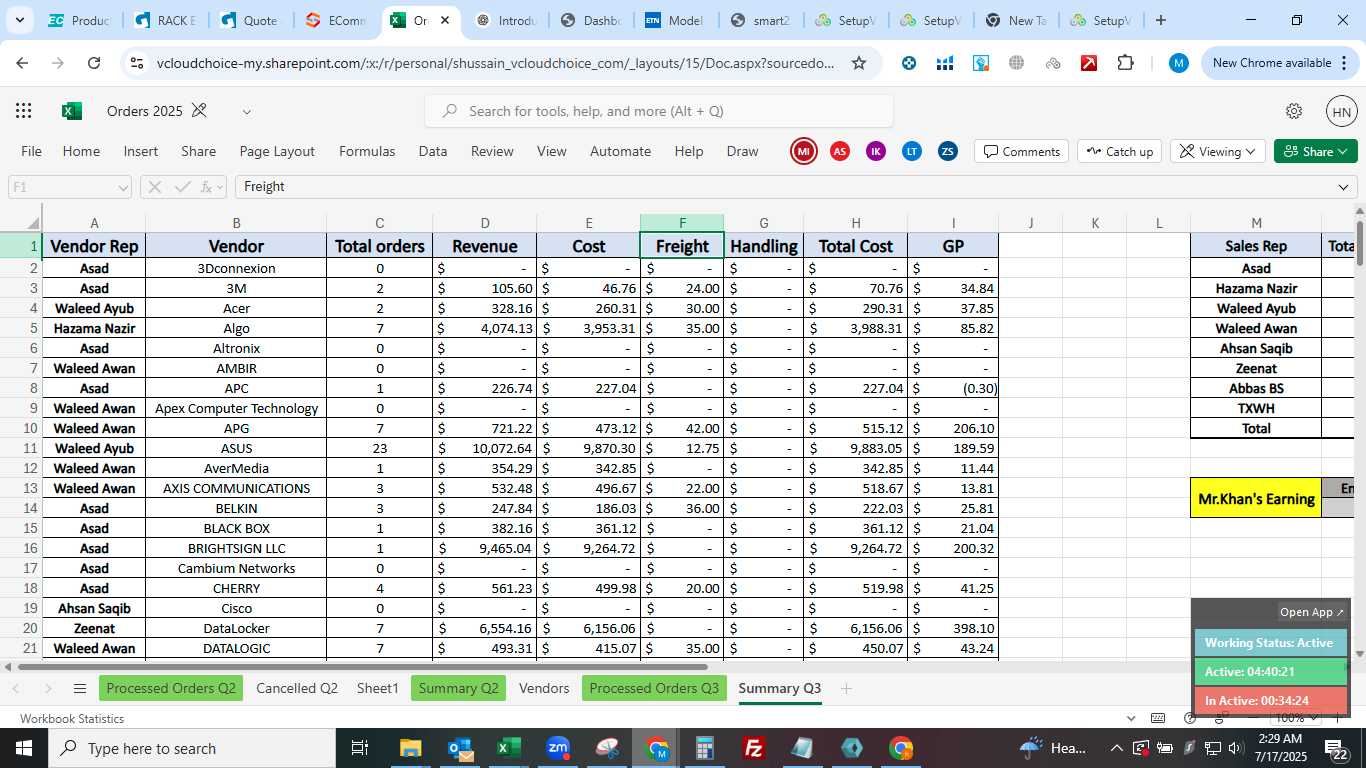1366x768 pixels.
Task: Click the confirm checkmark in the formula bar
Action: [182, 187]
